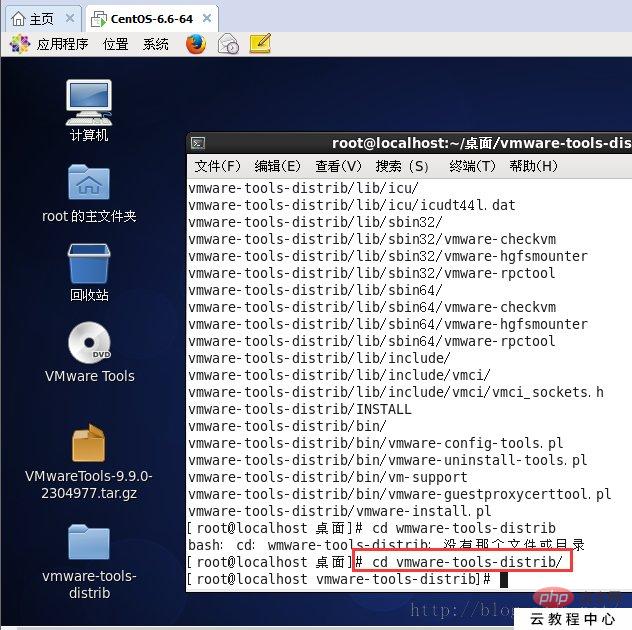Click the line 'vmware-tools-distrib/bin/vm-support'
The image size is (632, 630).
point(328,477)
